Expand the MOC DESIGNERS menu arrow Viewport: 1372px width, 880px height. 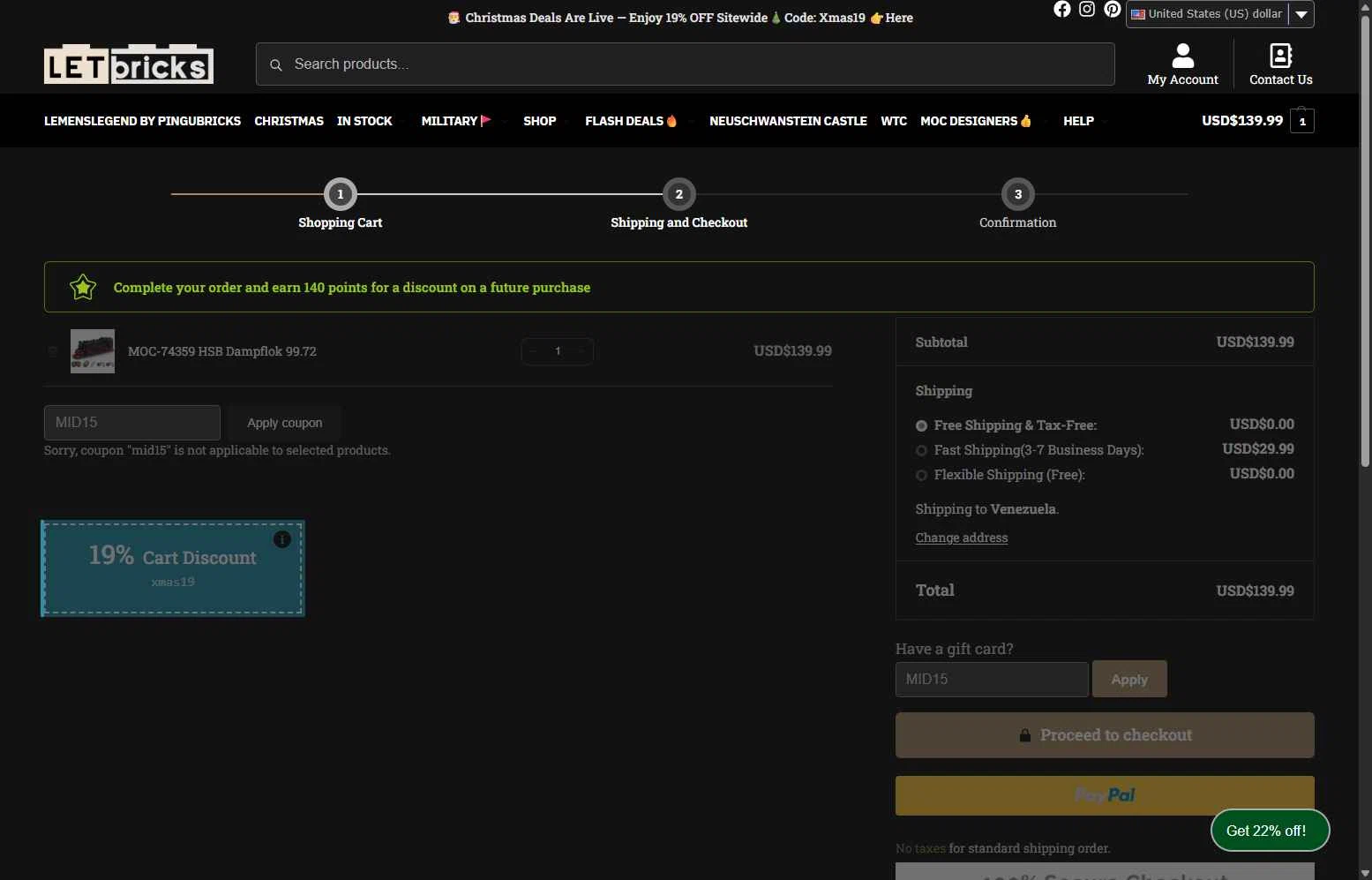point(1045,121)
